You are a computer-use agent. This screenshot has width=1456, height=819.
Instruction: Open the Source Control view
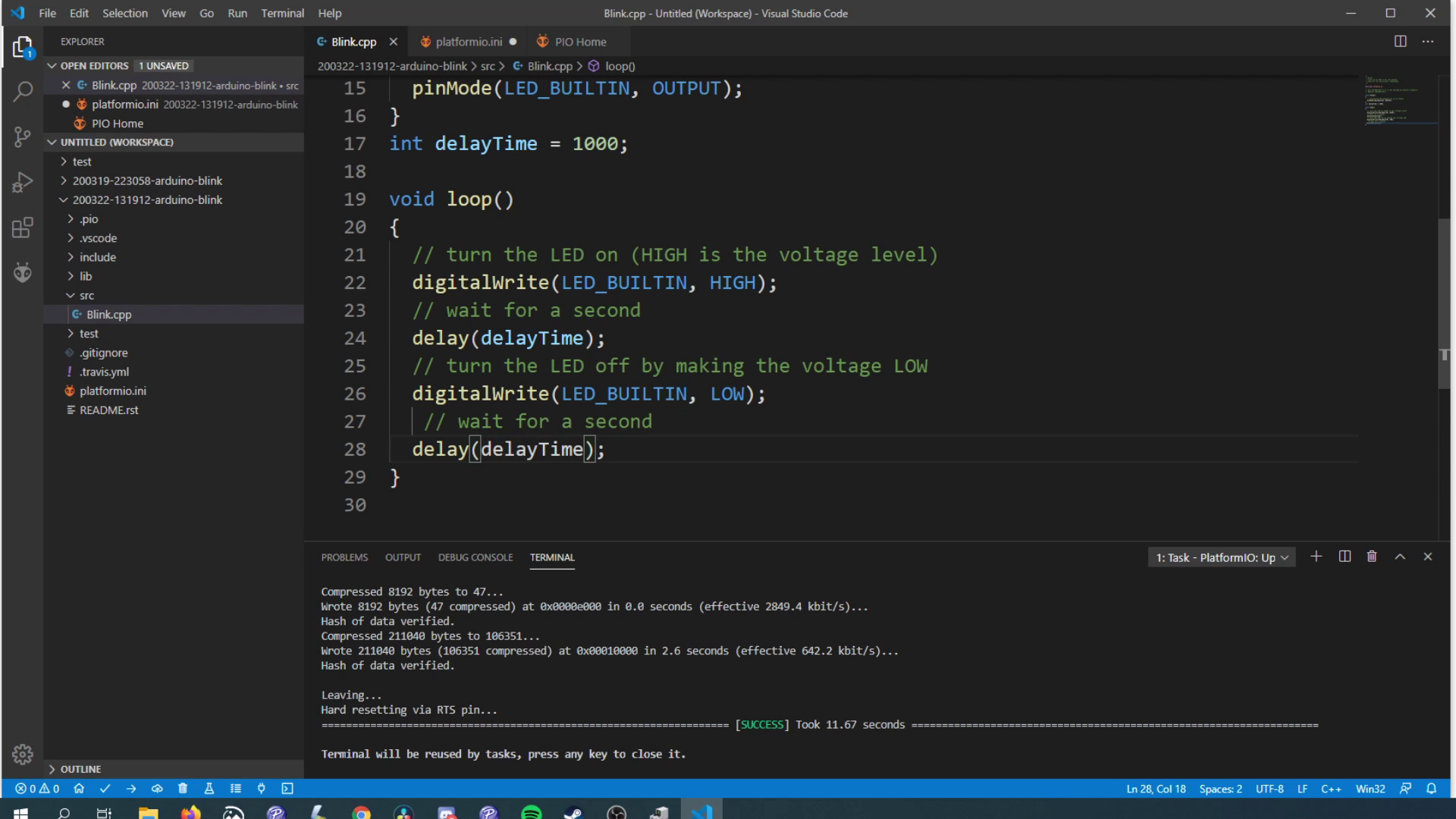(23, 136)
